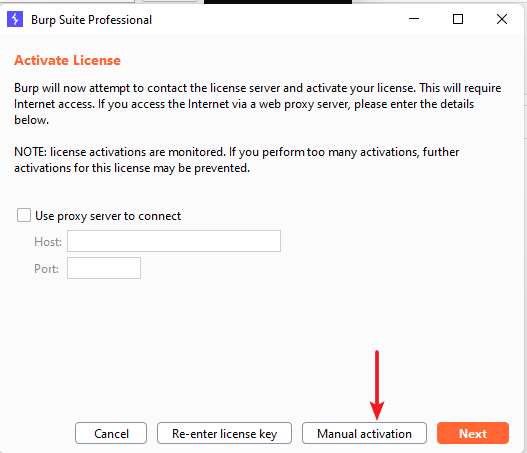Click the Host: label
The image size is (527, 453).
pyautogui.click(x=48, y=242)
